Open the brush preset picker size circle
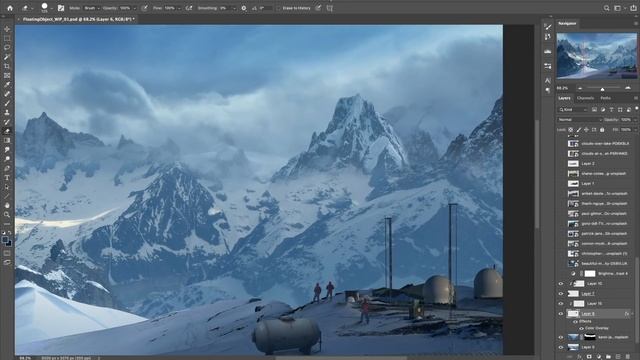The height and width of the screenshot is (360, 640). click(44, 7)
